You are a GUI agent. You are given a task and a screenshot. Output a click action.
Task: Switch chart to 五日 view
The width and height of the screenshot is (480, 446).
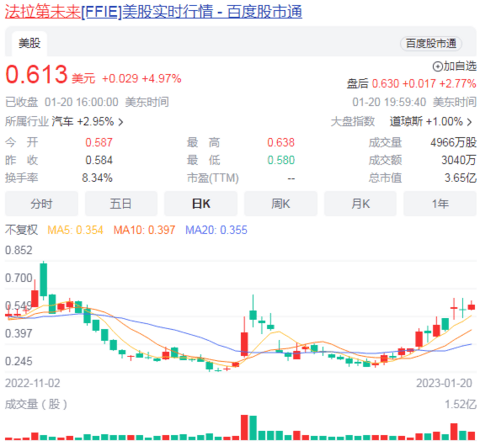[x=121, y=204]
